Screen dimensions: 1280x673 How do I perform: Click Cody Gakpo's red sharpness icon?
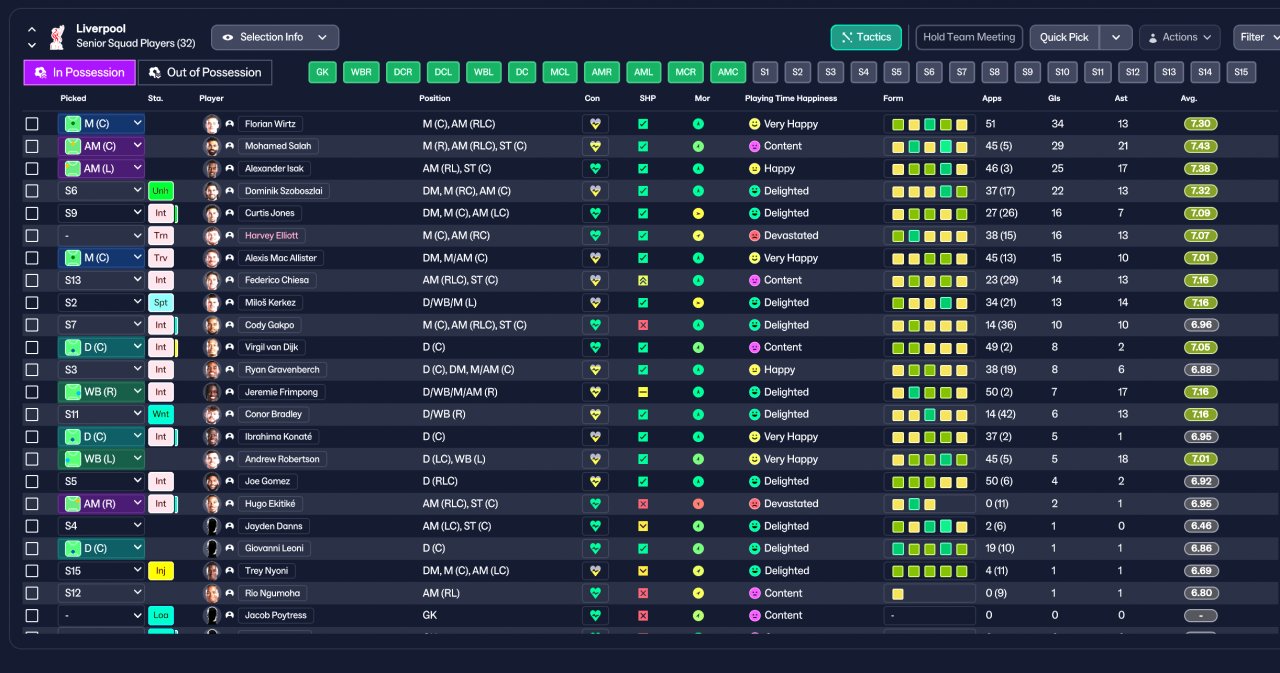(x=643, y=325)
